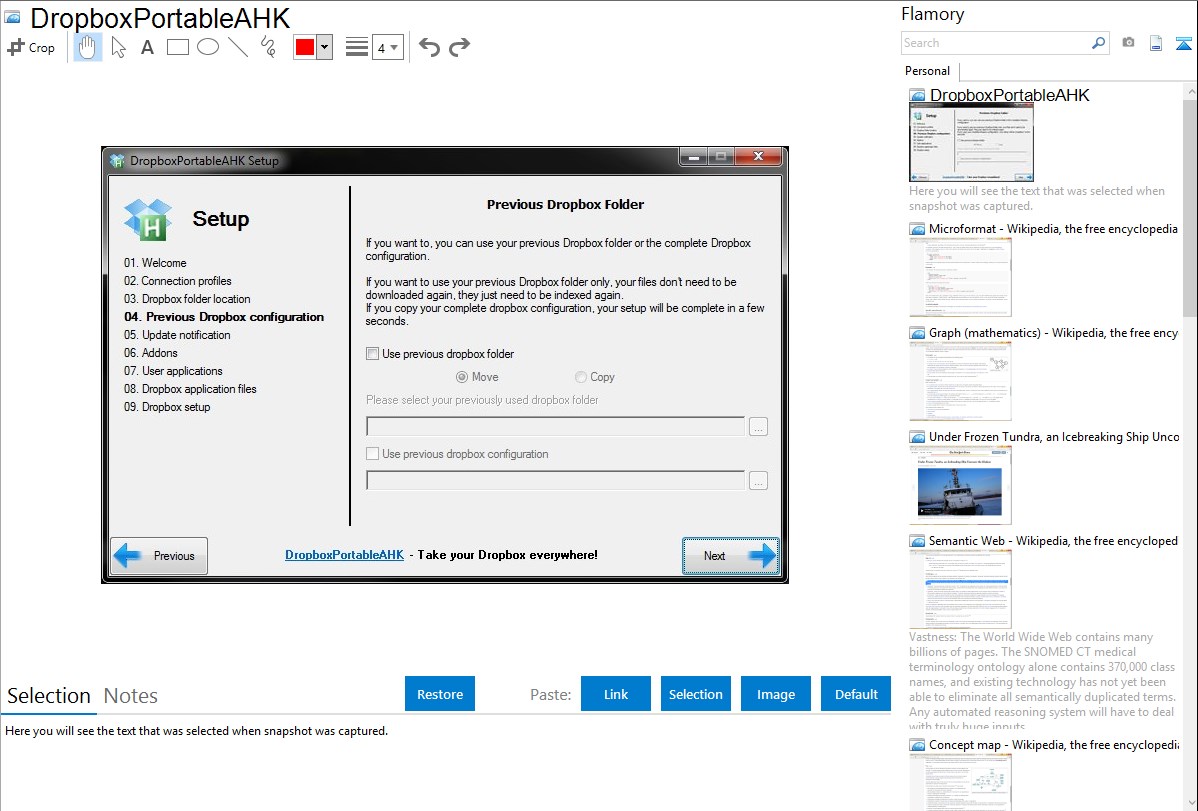Open the Under Frozen Tundra snapshot thumbnail
This screenshot has height=811, width=1198.
[960, 485]
